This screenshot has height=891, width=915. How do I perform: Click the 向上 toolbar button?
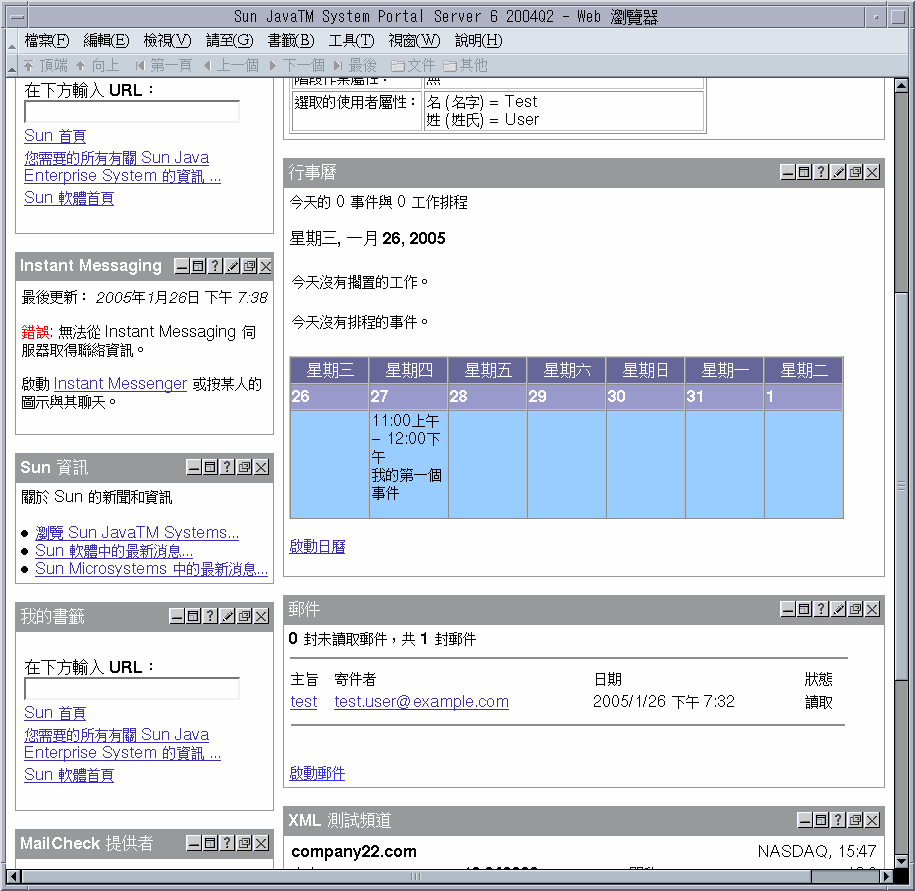click(x=97, y=65)
